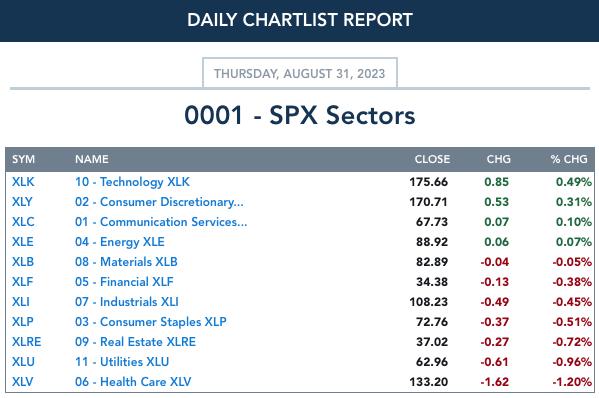Open 01 - Communication Services link
599x398 pixels.
coord(161,222)
